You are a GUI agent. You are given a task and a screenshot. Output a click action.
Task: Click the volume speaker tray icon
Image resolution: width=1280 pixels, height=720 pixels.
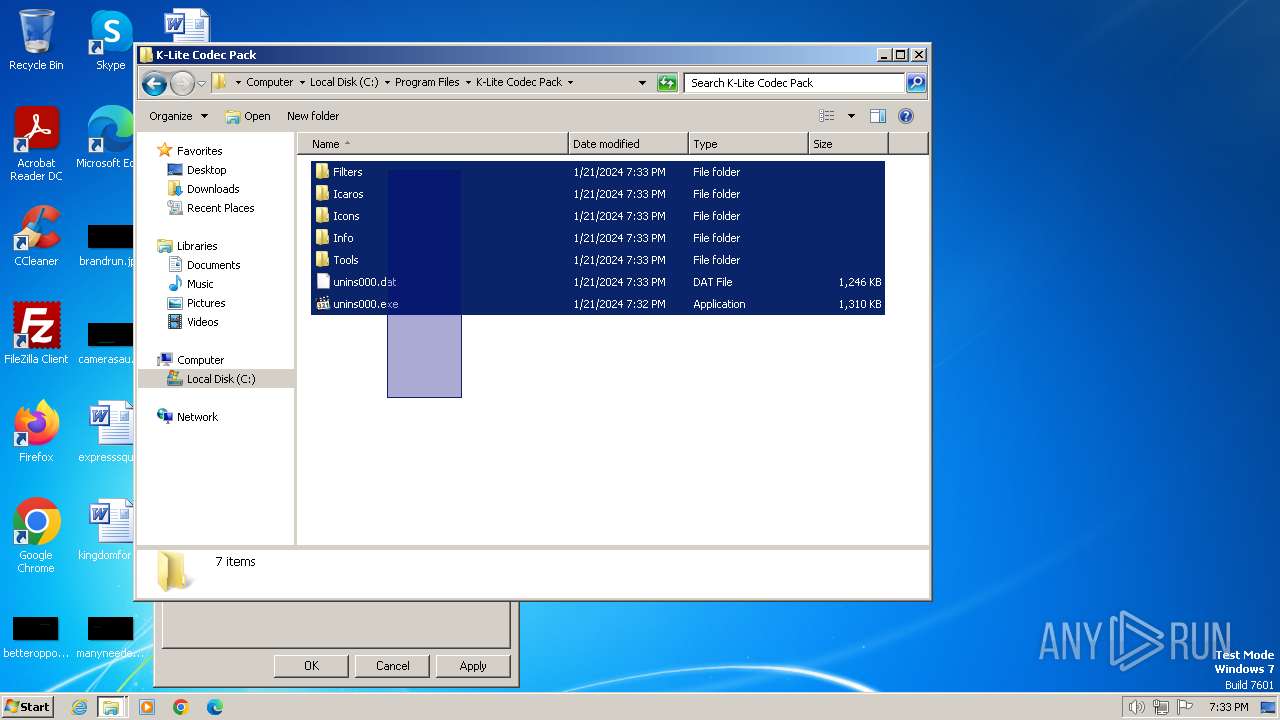[x=1137, y=707]
